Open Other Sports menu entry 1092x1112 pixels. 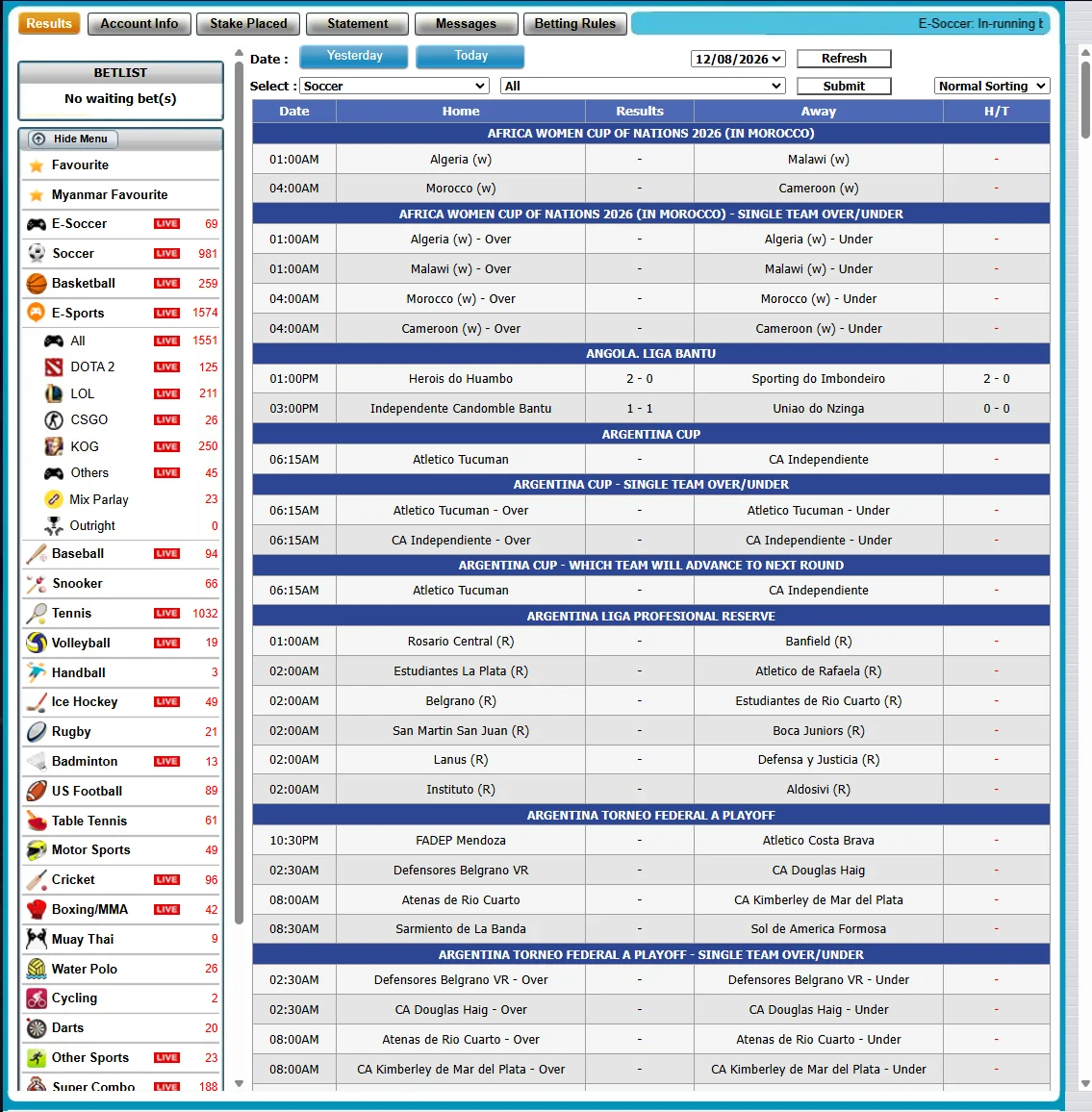click(121, 1057)
